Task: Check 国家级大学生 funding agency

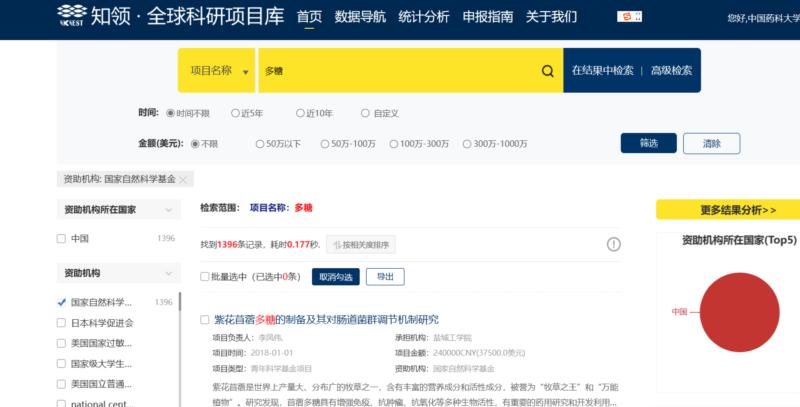Action: click(x=61, y=364)
